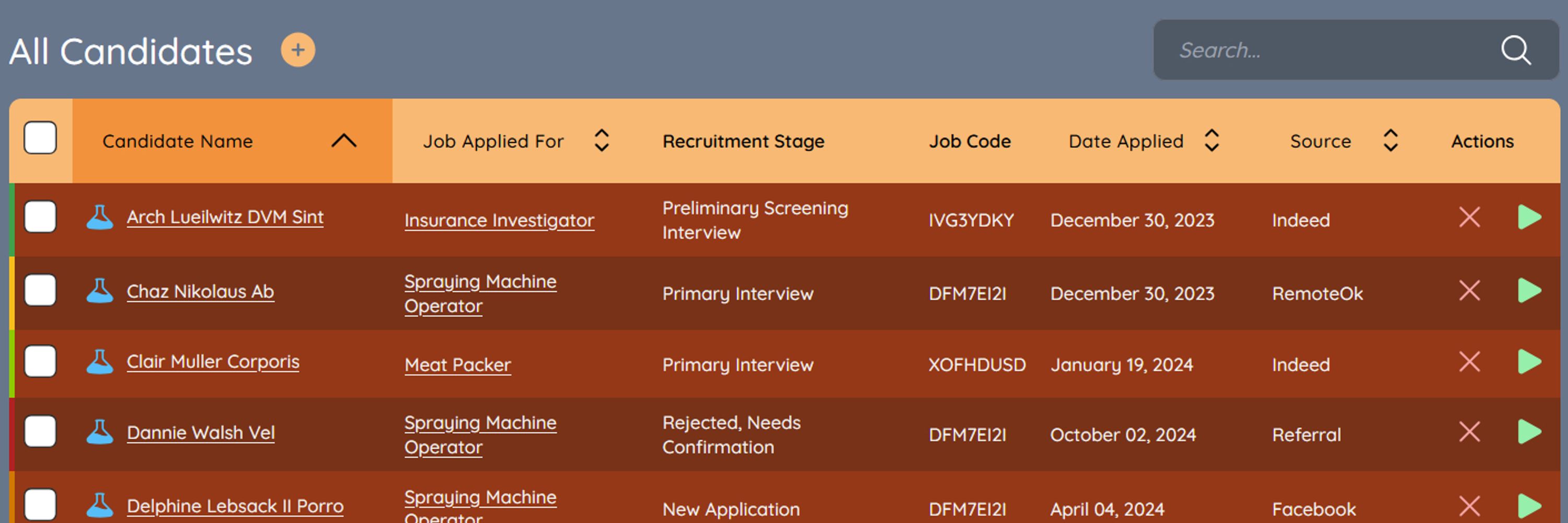
Task: Click the date January 19, 2024
Action: [1121, 365]
